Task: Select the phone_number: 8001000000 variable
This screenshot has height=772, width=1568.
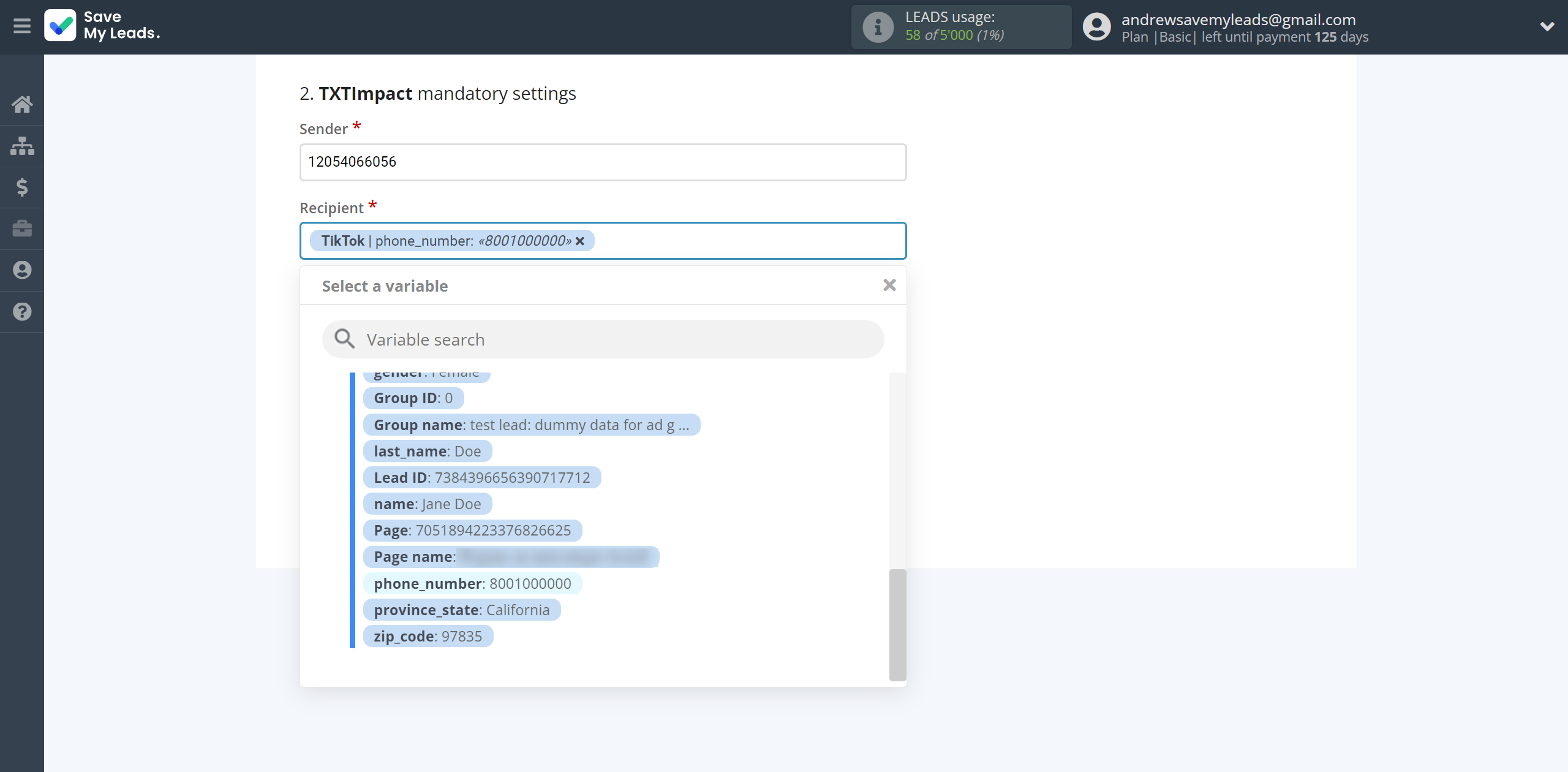Action: point(472,584)
